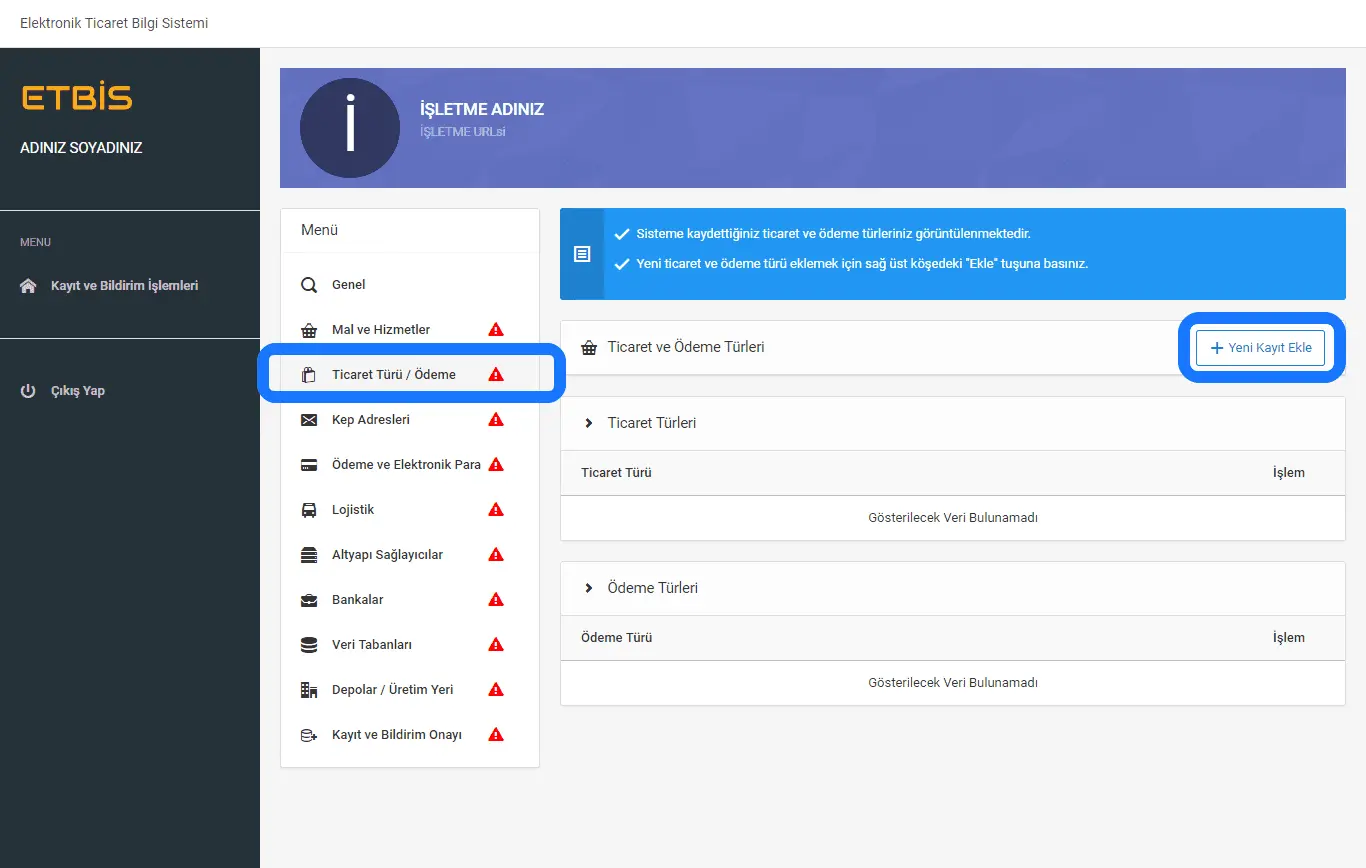Click the warning triangle beside Veri Tabanları
The image size is (1366, 868).
tap(495, 645)
